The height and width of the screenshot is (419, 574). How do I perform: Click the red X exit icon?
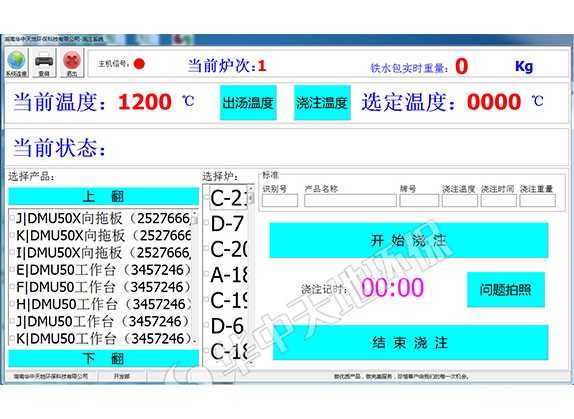pyautogui.click(x=72, y=63)
